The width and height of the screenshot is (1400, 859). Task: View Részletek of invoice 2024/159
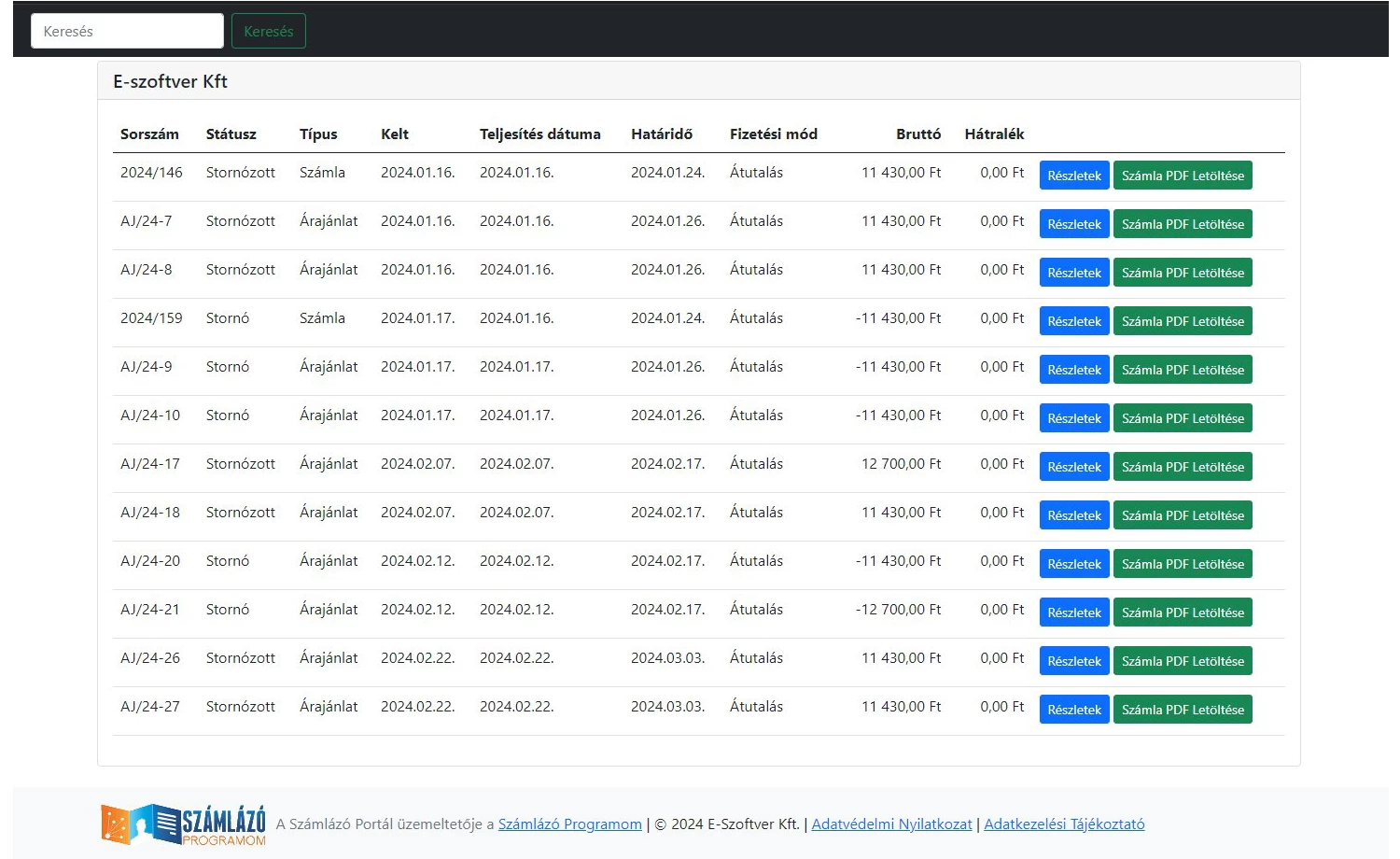[x=1074, y=321]
